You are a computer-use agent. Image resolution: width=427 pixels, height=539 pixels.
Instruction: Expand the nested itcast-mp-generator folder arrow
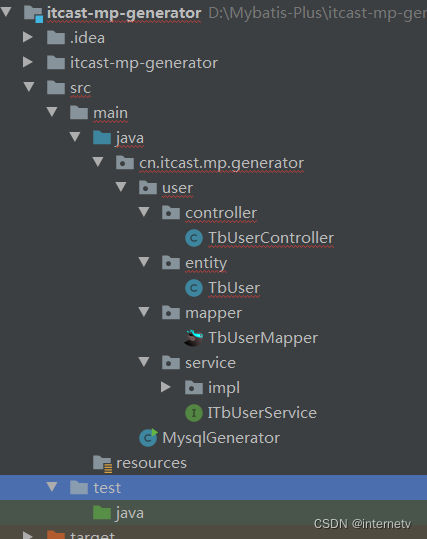click(28, 62)
